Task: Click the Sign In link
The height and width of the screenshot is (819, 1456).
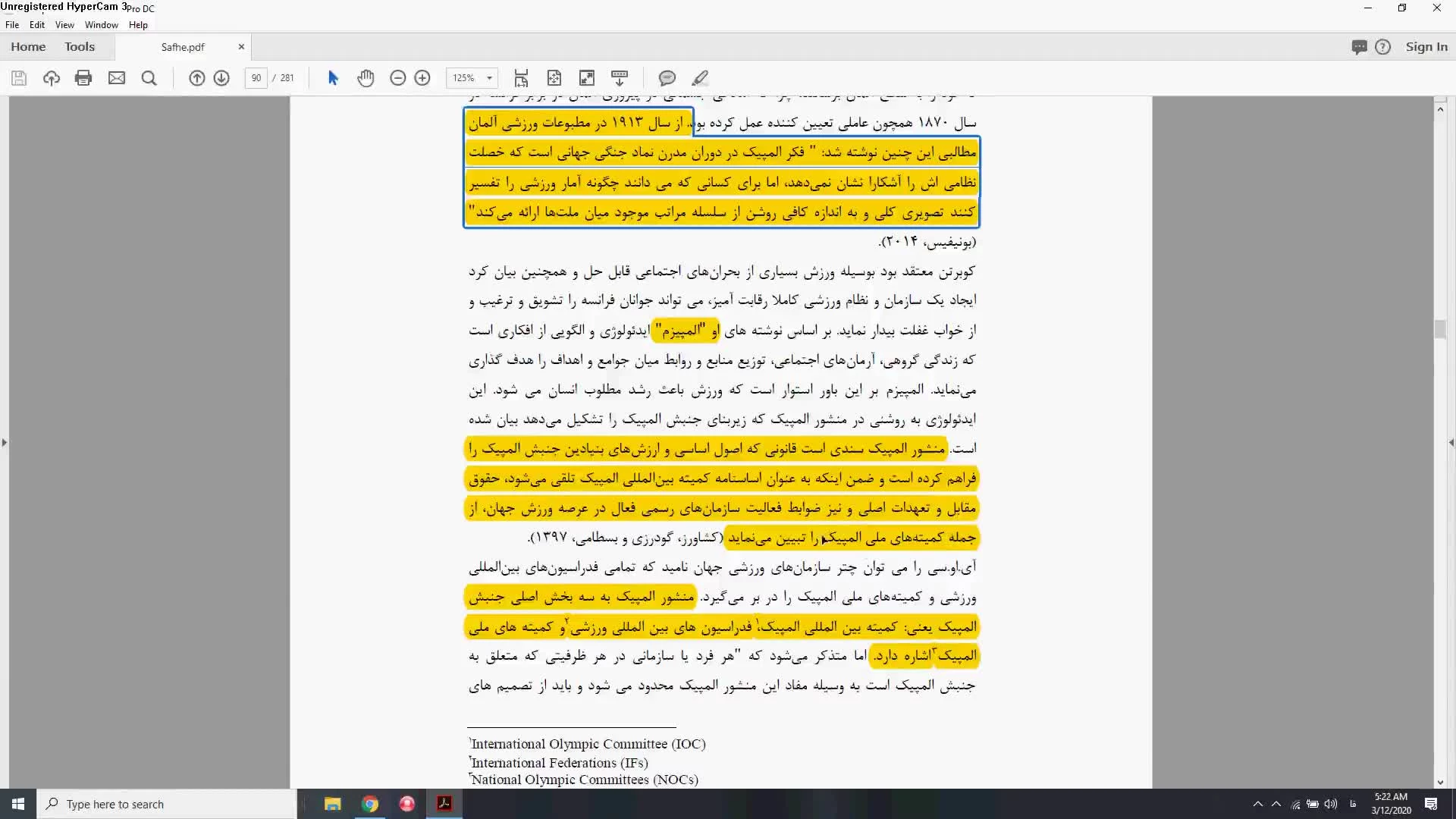Action: pos(1426,47)
